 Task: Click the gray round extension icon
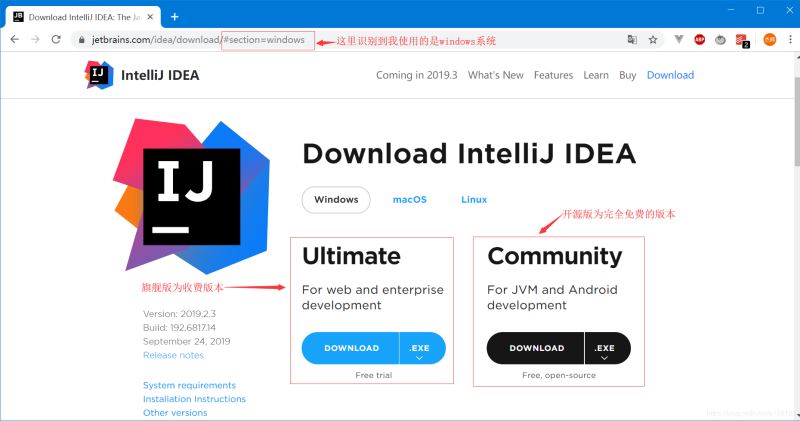[720, 39]
